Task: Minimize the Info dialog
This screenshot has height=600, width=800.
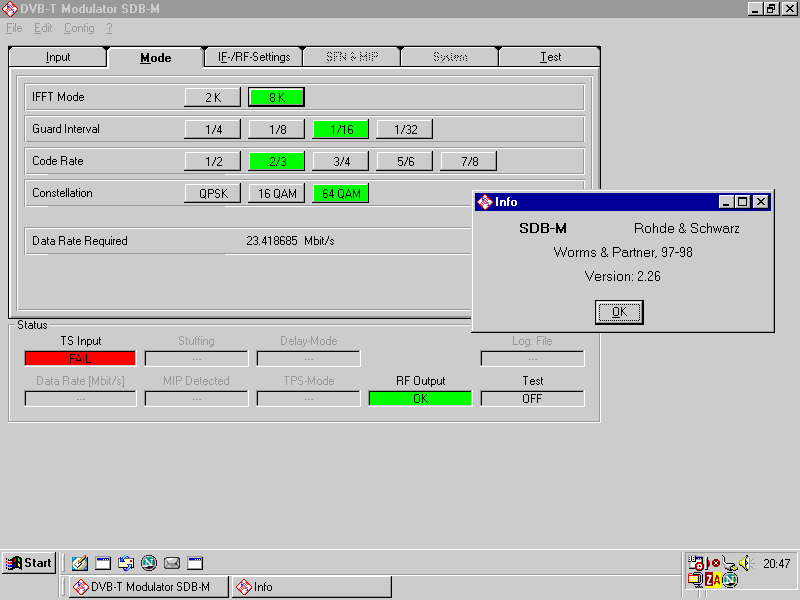Action: [726, 202]
